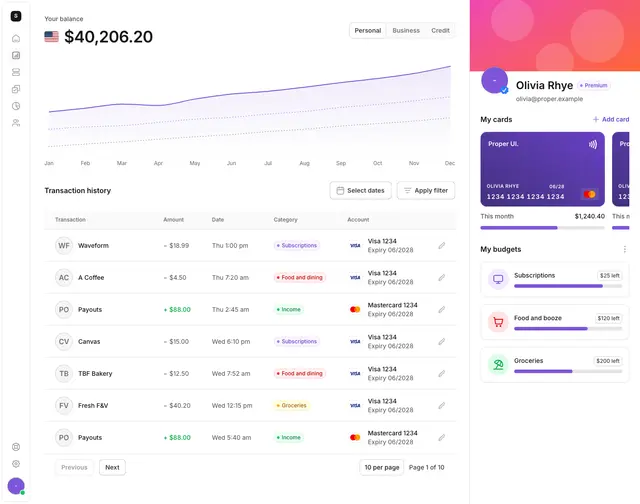
Task: Click the Income tag on Thu 2:45 am row
Action: click(288, 310)
